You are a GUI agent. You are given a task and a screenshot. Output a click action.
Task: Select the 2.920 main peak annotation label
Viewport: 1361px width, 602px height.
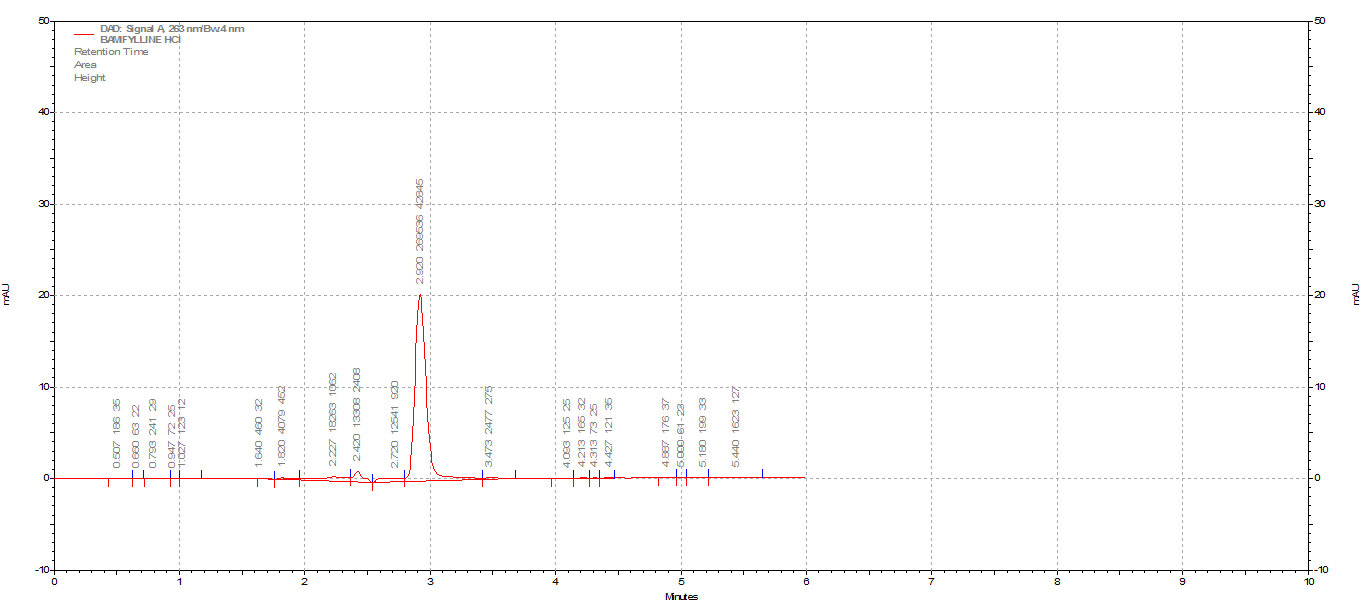[x=420, y=232]
